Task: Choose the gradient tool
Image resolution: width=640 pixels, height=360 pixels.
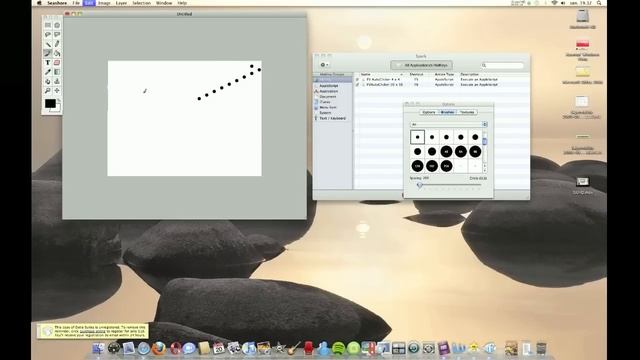Action: pos(57,72)
